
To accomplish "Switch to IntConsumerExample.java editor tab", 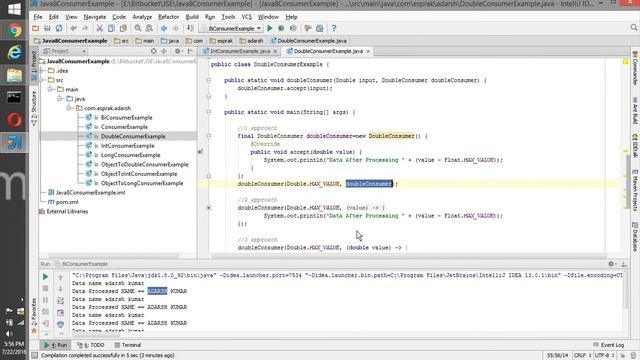I will (x=240, y=51).
